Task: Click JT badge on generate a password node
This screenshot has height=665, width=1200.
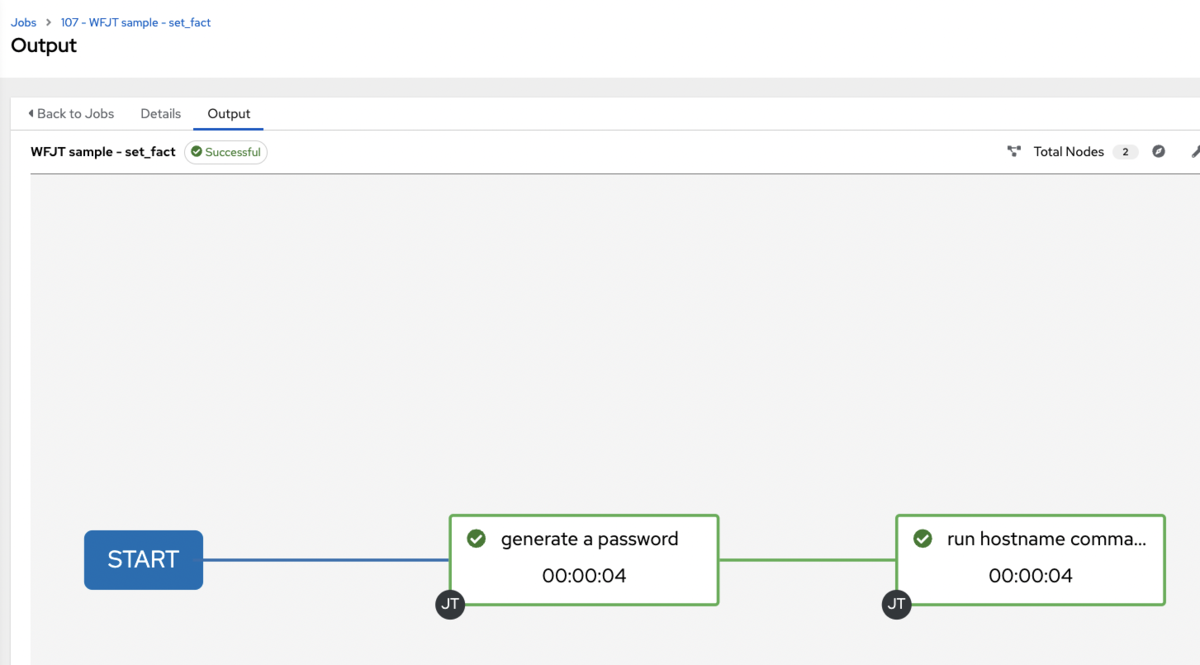Action: [x=450, y=604]
